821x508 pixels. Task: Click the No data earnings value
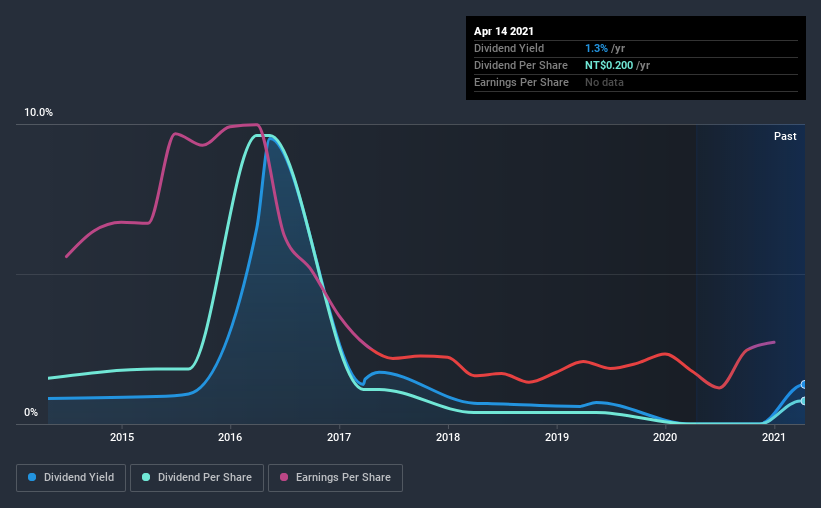pos(604,82)
